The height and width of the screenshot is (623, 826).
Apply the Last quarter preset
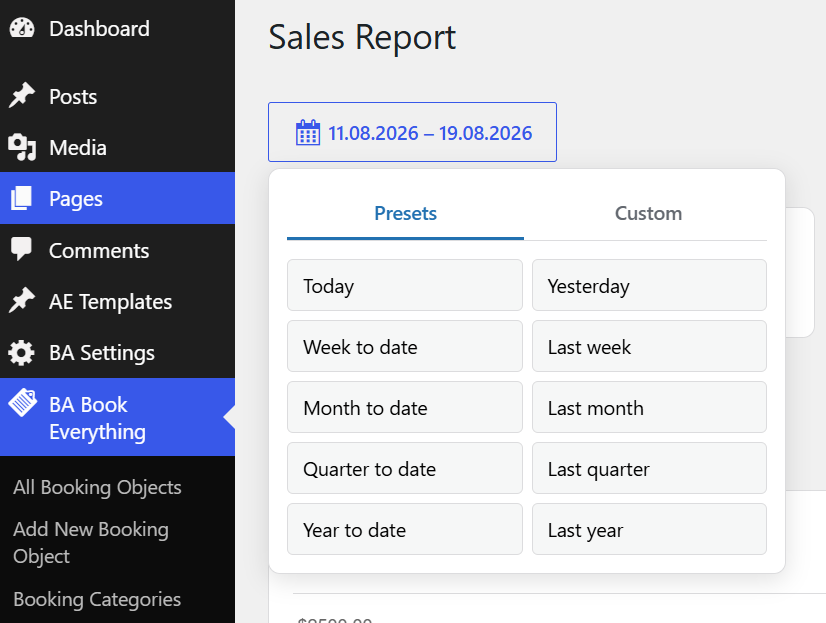click(x=650, y=468)
